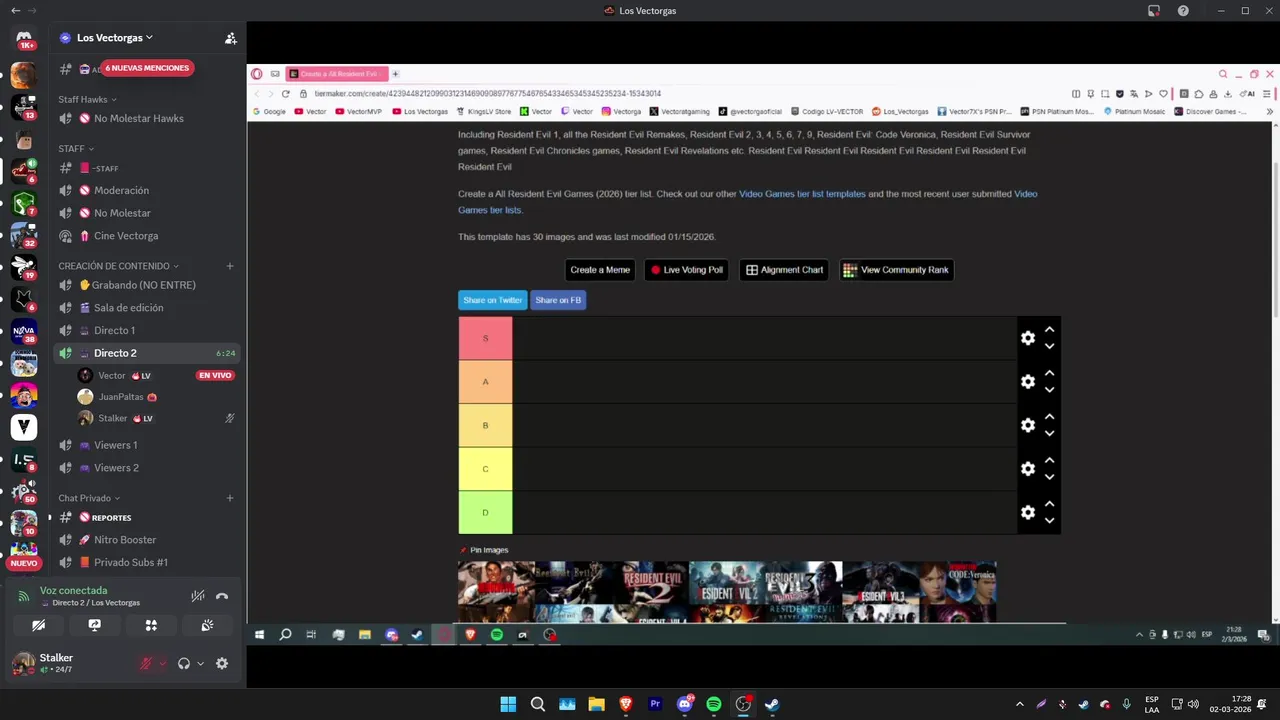Move B tier row up arrow
Viewport: 1280px width, 720px height.
[x=1049, y=417]
